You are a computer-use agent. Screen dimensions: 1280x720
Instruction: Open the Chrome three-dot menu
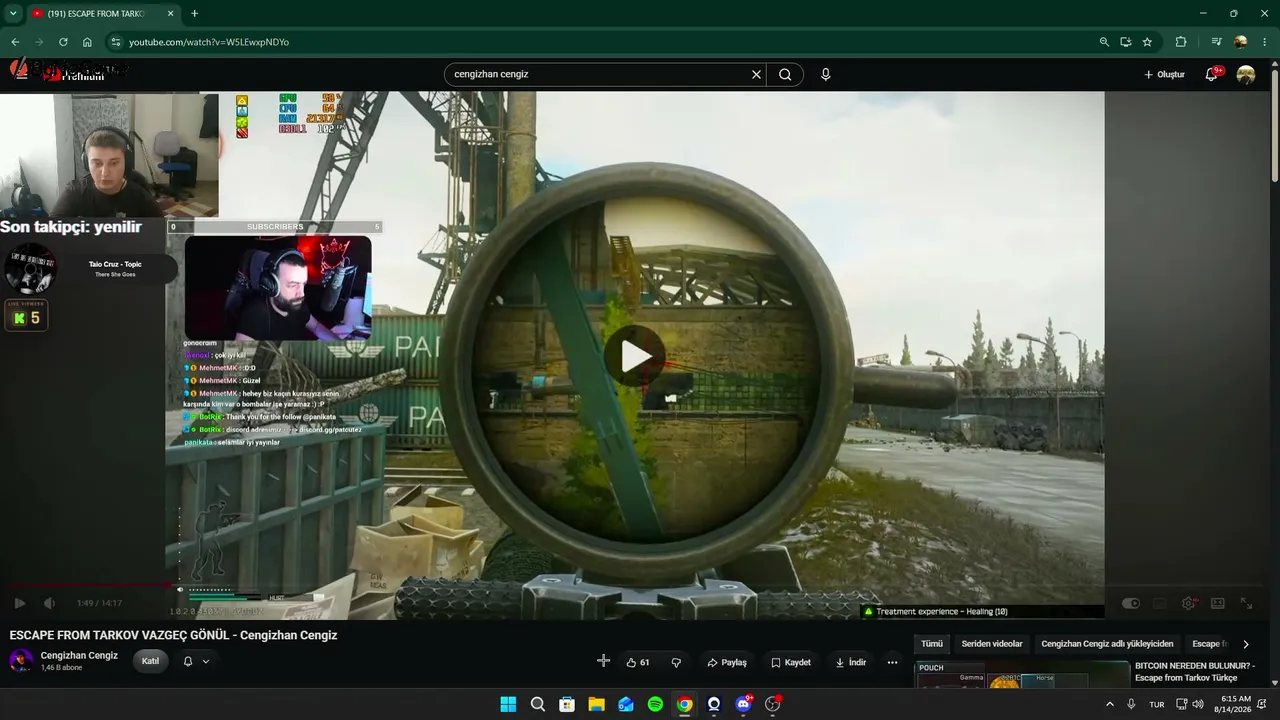(1265, 42)
